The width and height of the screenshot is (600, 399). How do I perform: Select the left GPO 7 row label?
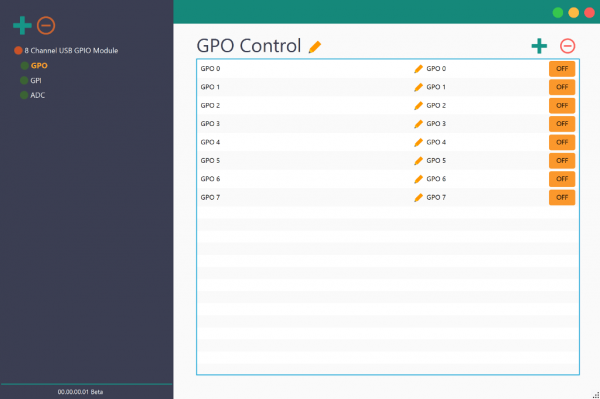210,197
